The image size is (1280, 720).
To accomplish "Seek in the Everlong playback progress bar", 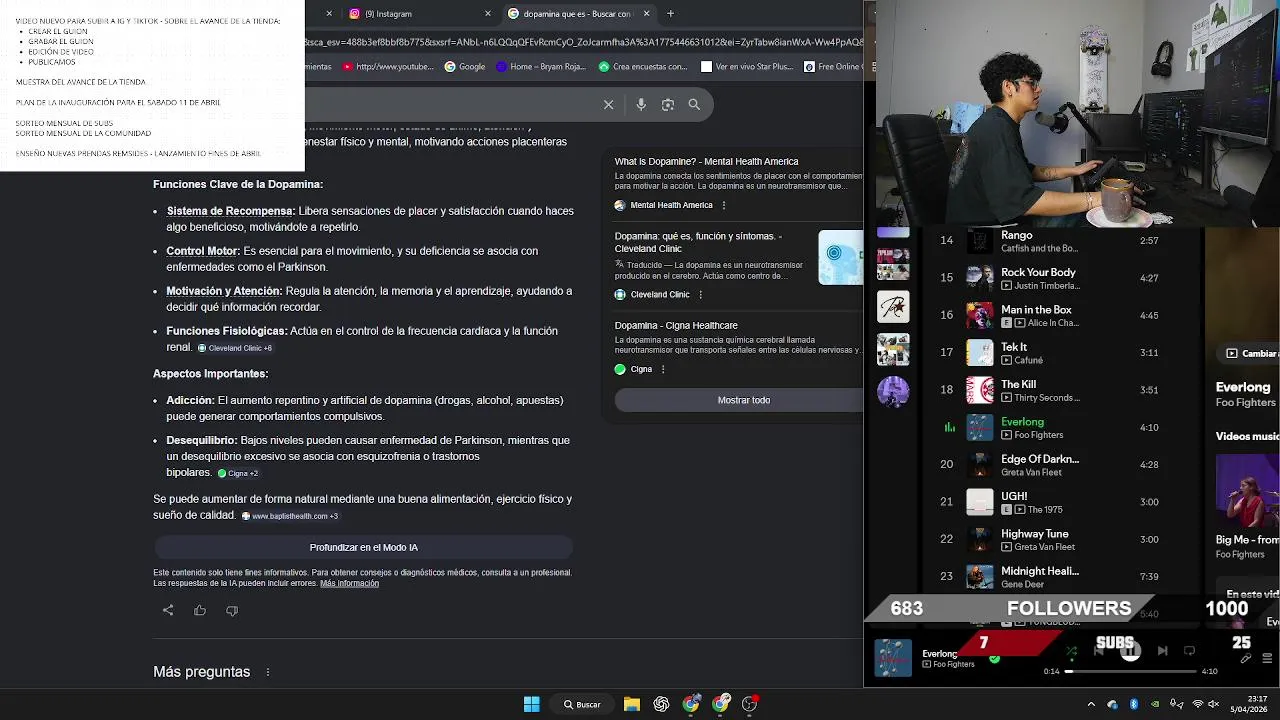I will point(1130,671).
